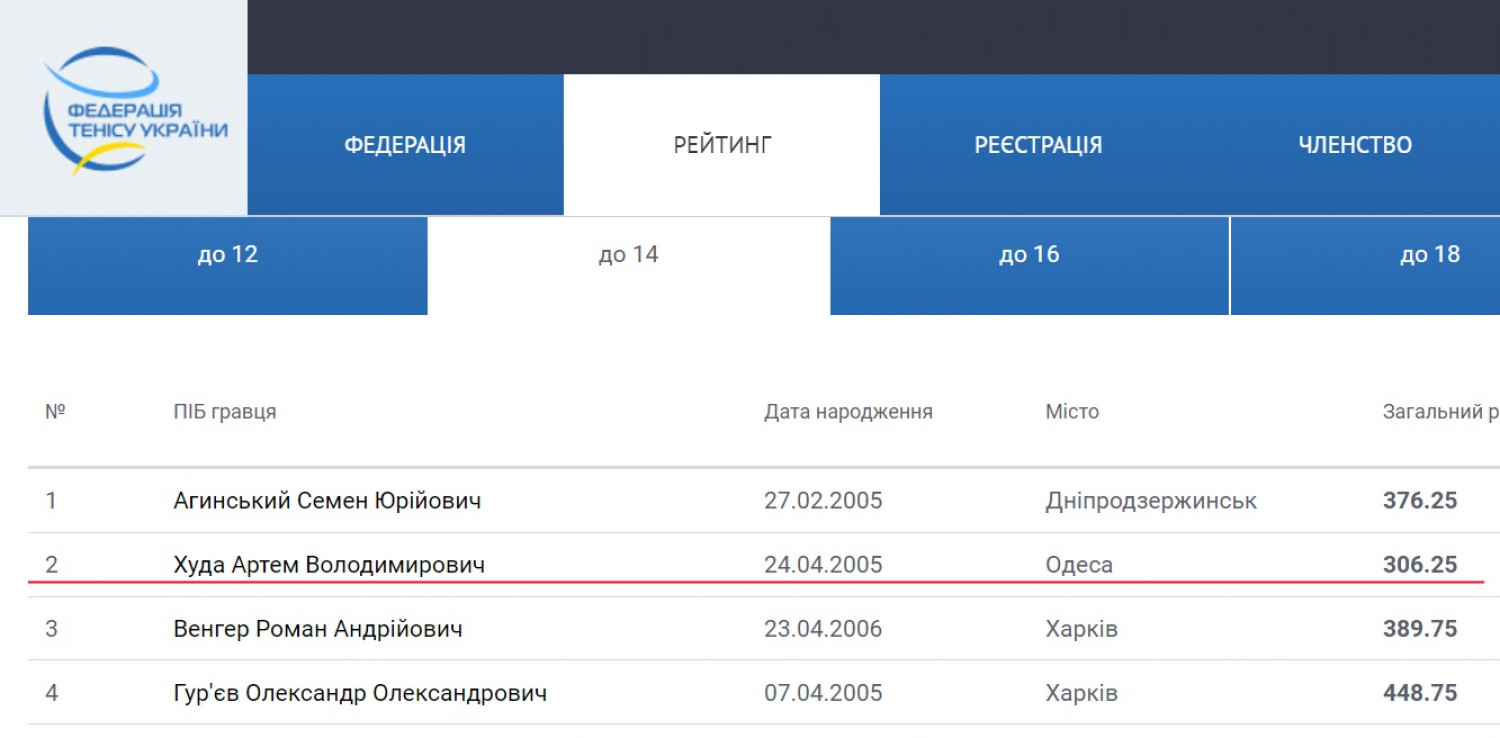Switch to the до 16 age tab
This screenshot has width=1500, height=738.
(x=1029, y=255)
